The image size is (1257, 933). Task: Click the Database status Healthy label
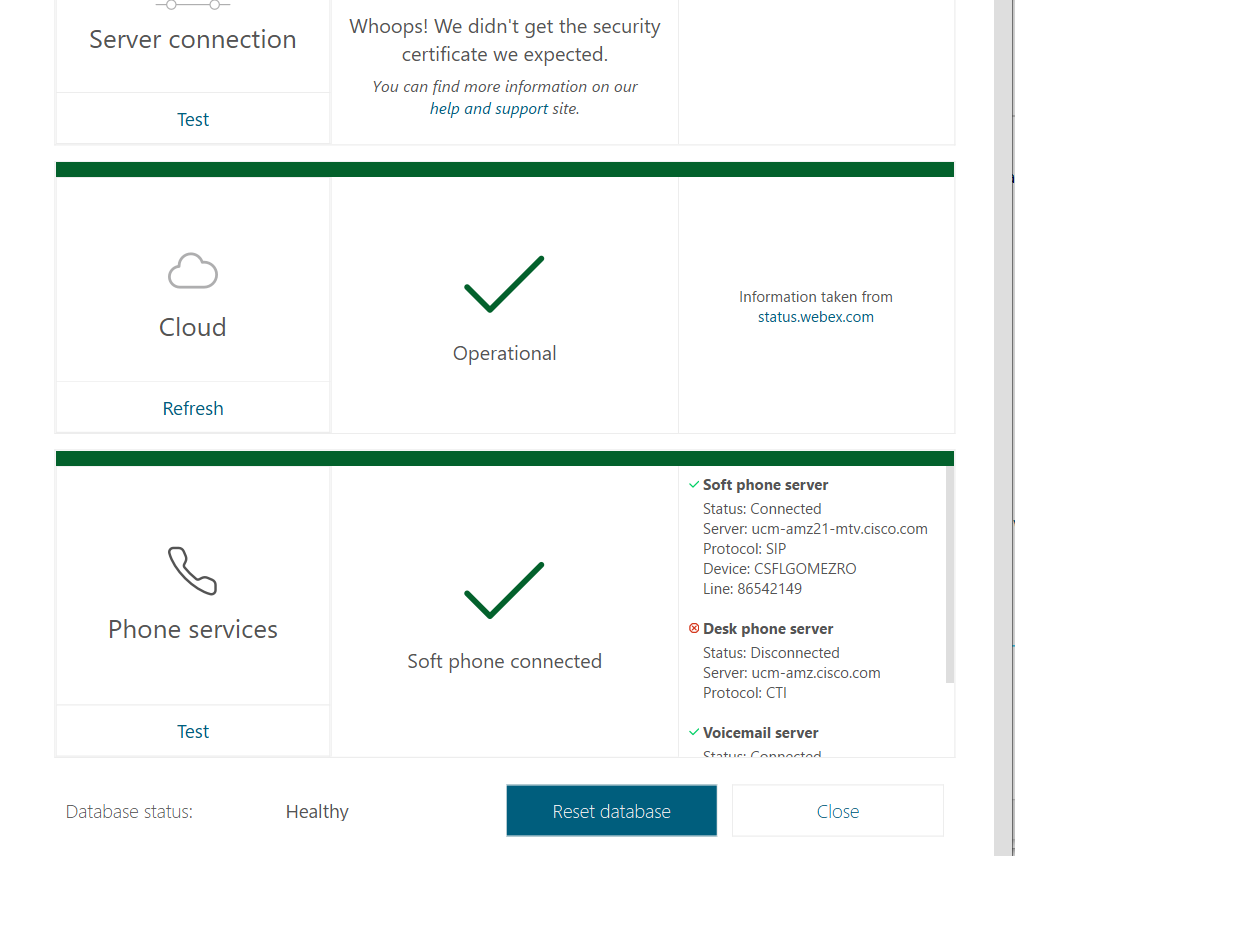tap(317, 811)
